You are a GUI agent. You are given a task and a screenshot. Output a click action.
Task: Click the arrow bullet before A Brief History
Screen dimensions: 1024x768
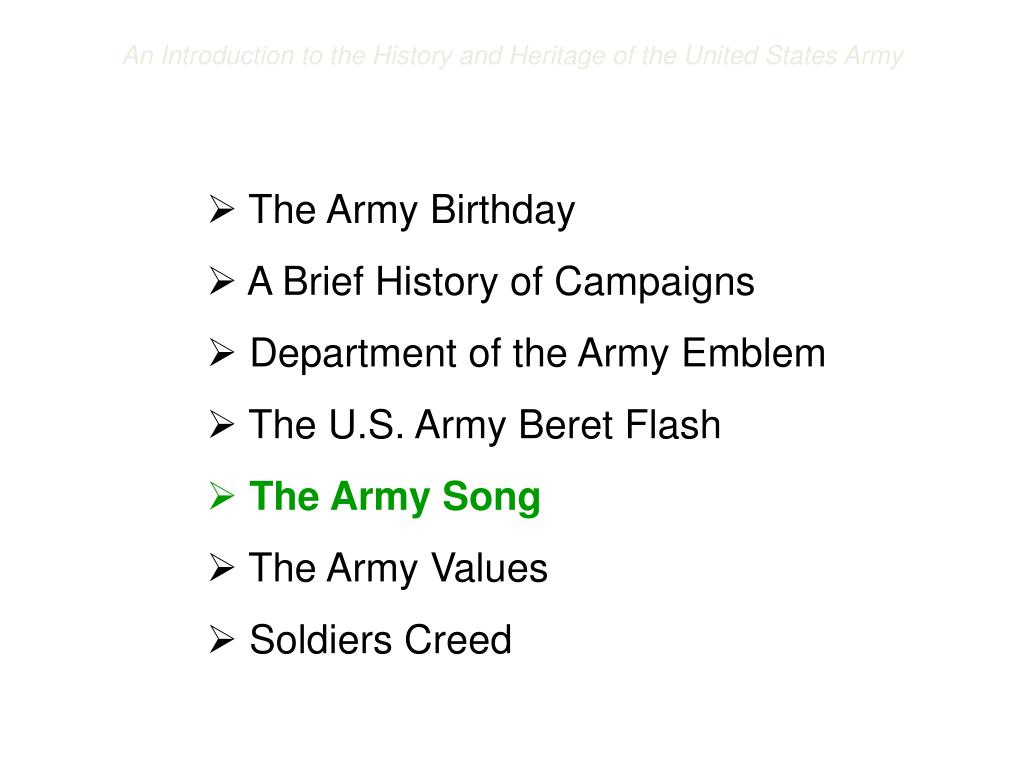tap(222, 281)
